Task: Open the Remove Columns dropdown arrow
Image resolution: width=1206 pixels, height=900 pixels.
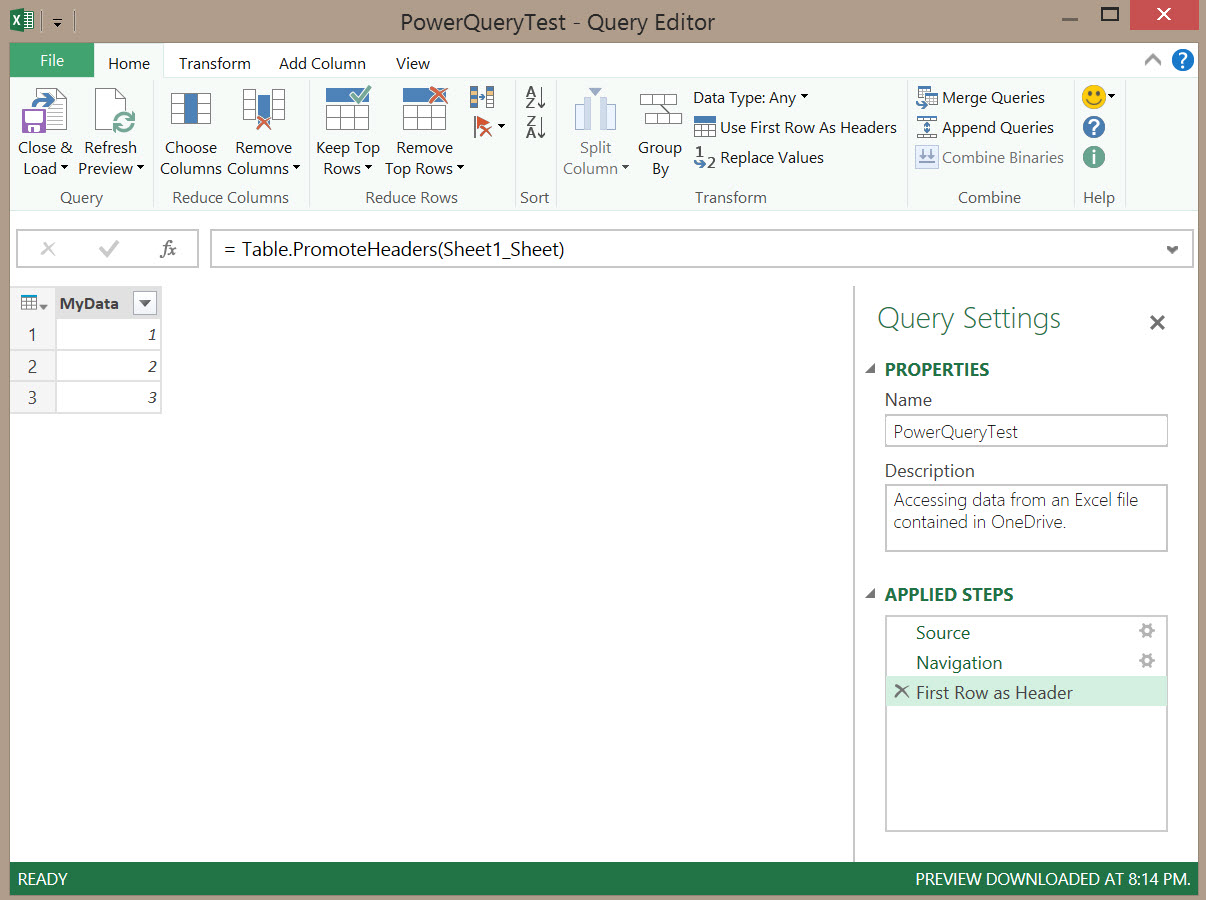Action: 296,169
